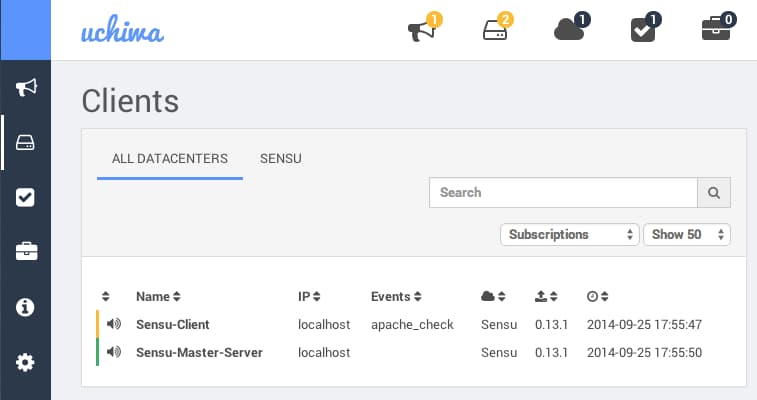Image resolution: width=757 pixels, height=400 pixels.
Task: Sort table by IP column
Action: (309, 296)
